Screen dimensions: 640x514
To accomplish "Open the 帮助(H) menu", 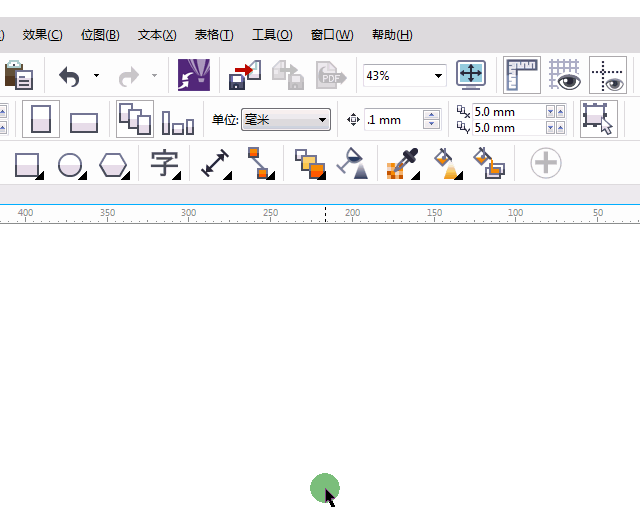I will click(392, 35).
